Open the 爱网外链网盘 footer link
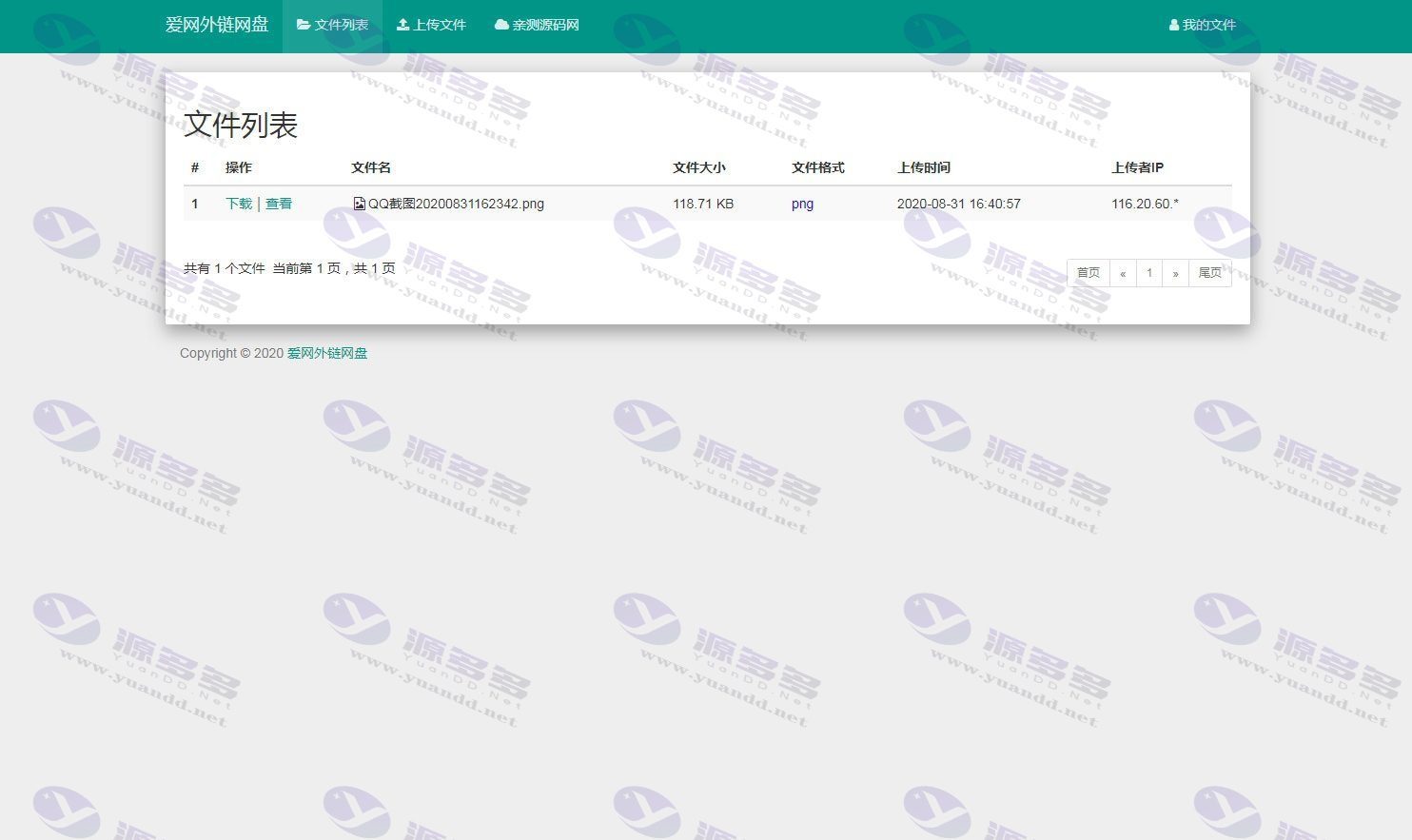The width and height of the screenshot is (1412, 840). coord(327,353)
